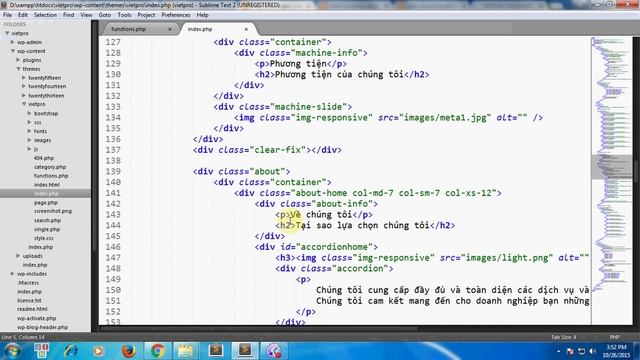Switch to the active Sublime Text taskbar button
The image size is (640, 360).
click(245, 351)
